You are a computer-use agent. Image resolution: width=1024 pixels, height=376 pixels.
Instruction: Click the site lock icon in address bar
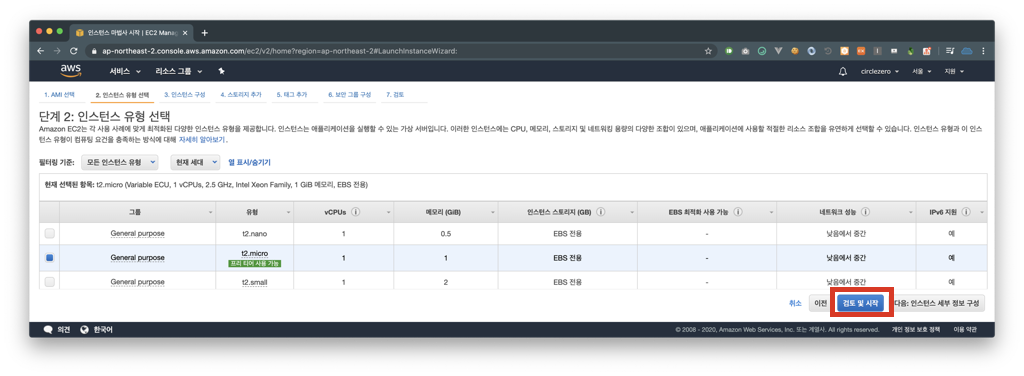[x=95, y=51]
